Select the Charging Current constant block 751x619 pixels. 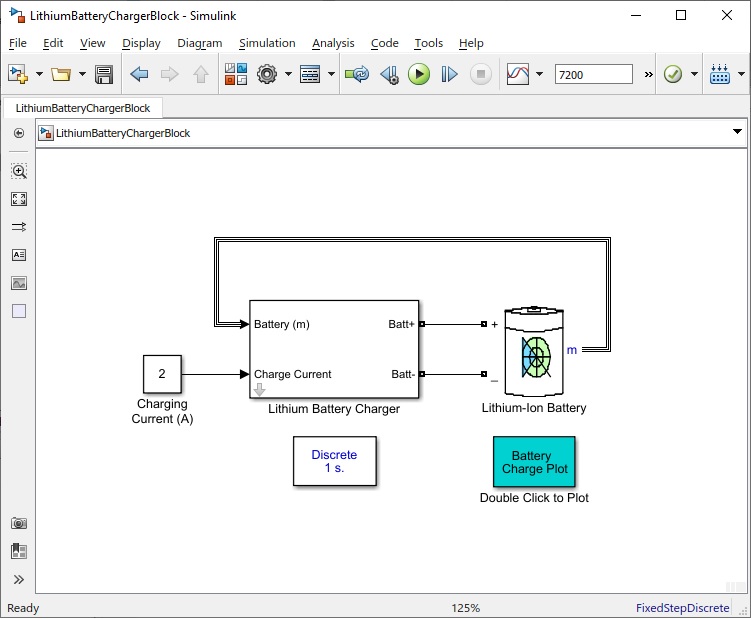[162, 374]
